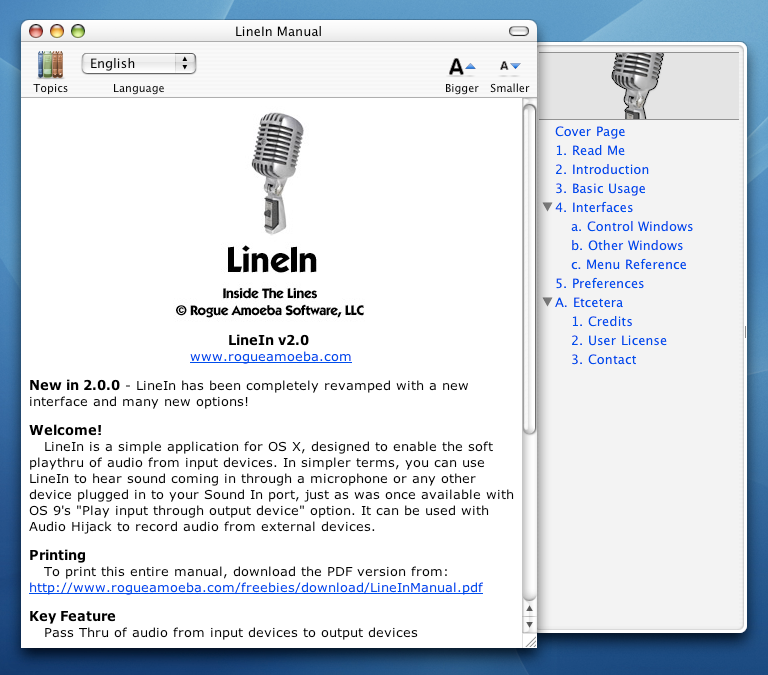The image size is (768, 675).
Task: Open 3. Basic Usage topic
Action: coord(600,189)
